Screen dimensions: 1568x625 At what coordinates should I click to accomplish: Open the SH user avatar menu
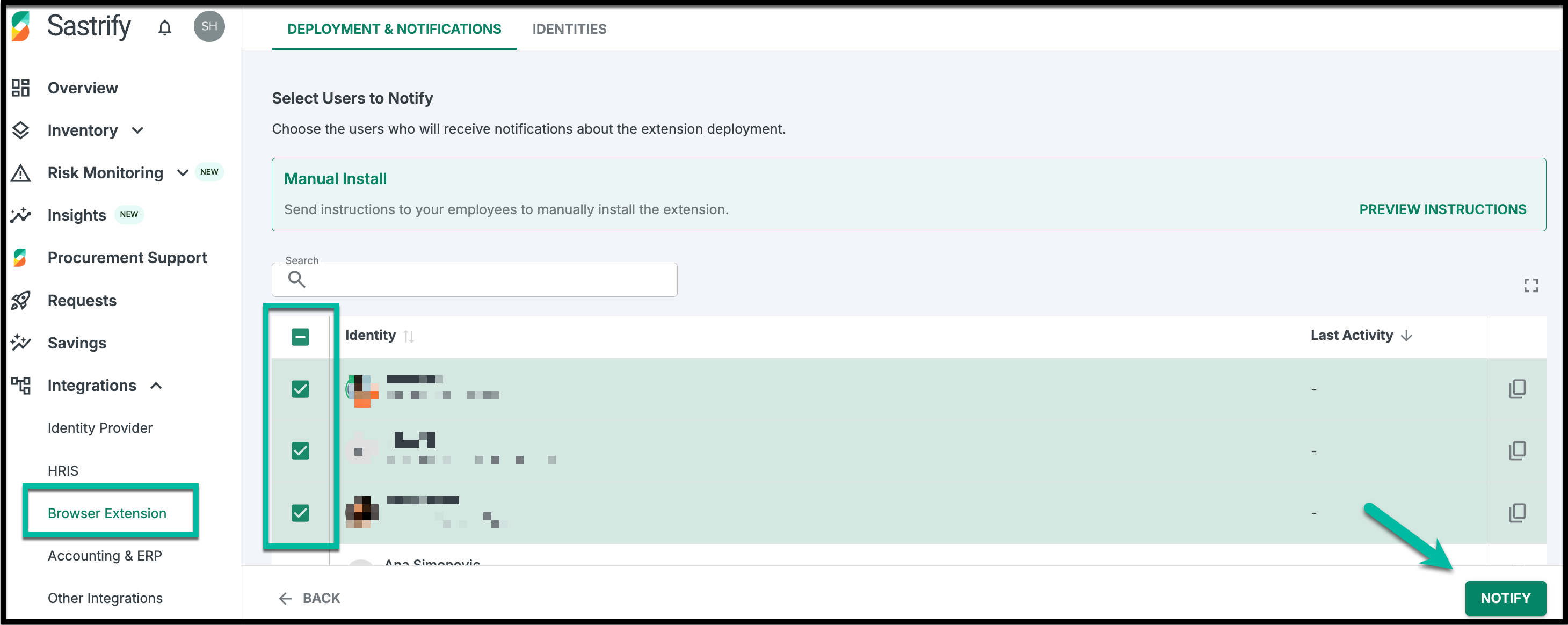coord(209,26)
